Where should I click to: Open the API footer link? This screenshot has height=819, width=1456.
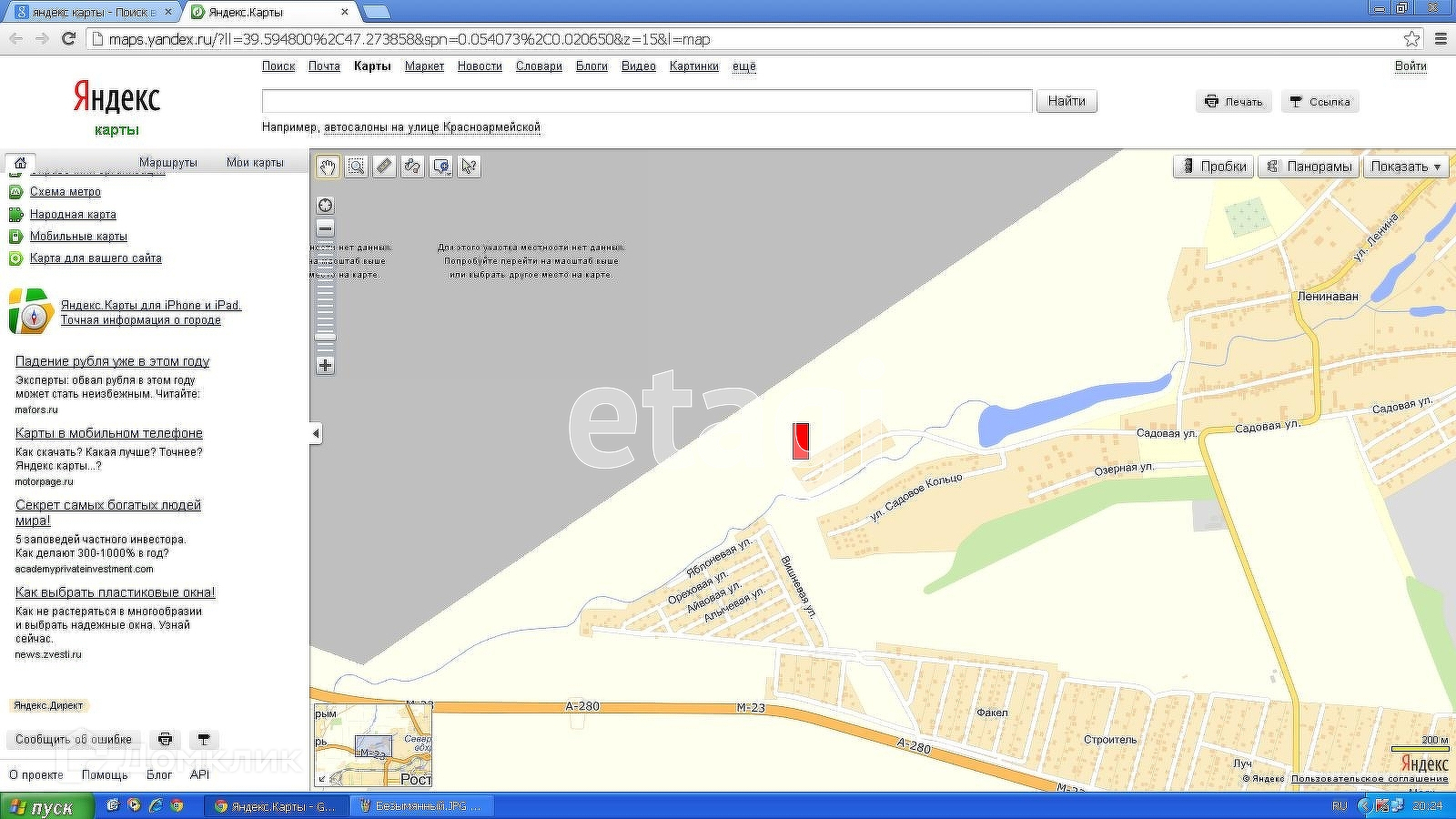click(199, 775)
